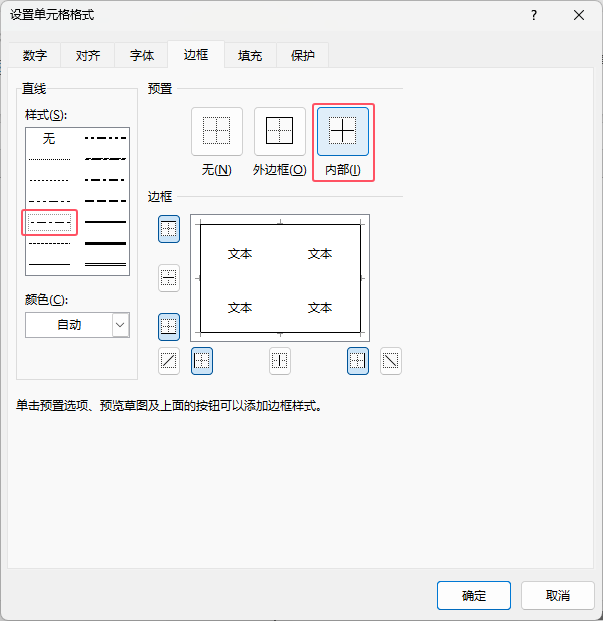Switch to the 保护 tab
The height and width of the screenshot is (621, 603).
[303, 55]
